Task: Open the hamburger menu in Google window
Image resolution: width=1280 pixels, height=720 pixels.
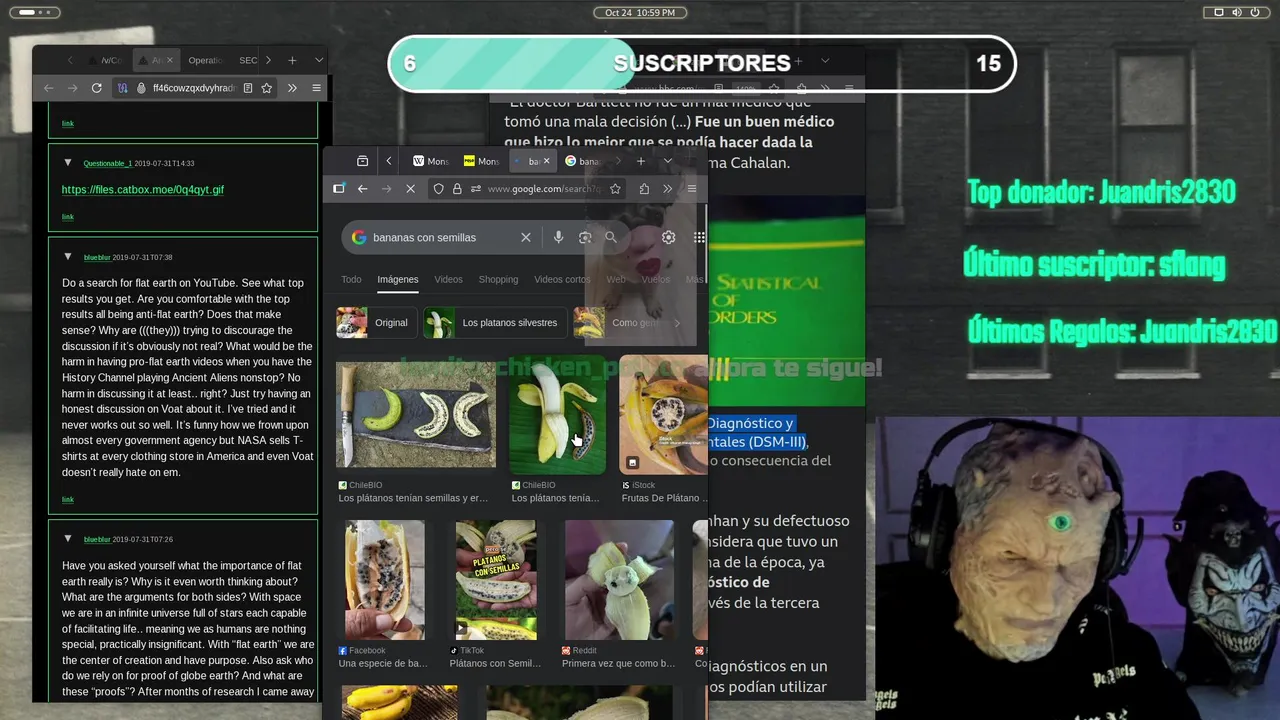Action: point(691,189)
